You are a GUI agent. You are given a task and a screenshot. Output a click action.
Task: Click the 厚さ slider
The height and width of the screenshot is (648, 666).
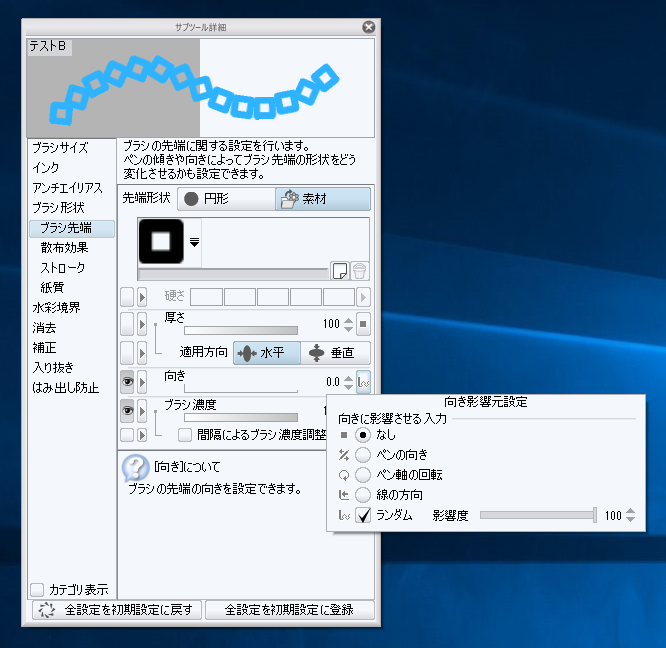tap(241, 330)
